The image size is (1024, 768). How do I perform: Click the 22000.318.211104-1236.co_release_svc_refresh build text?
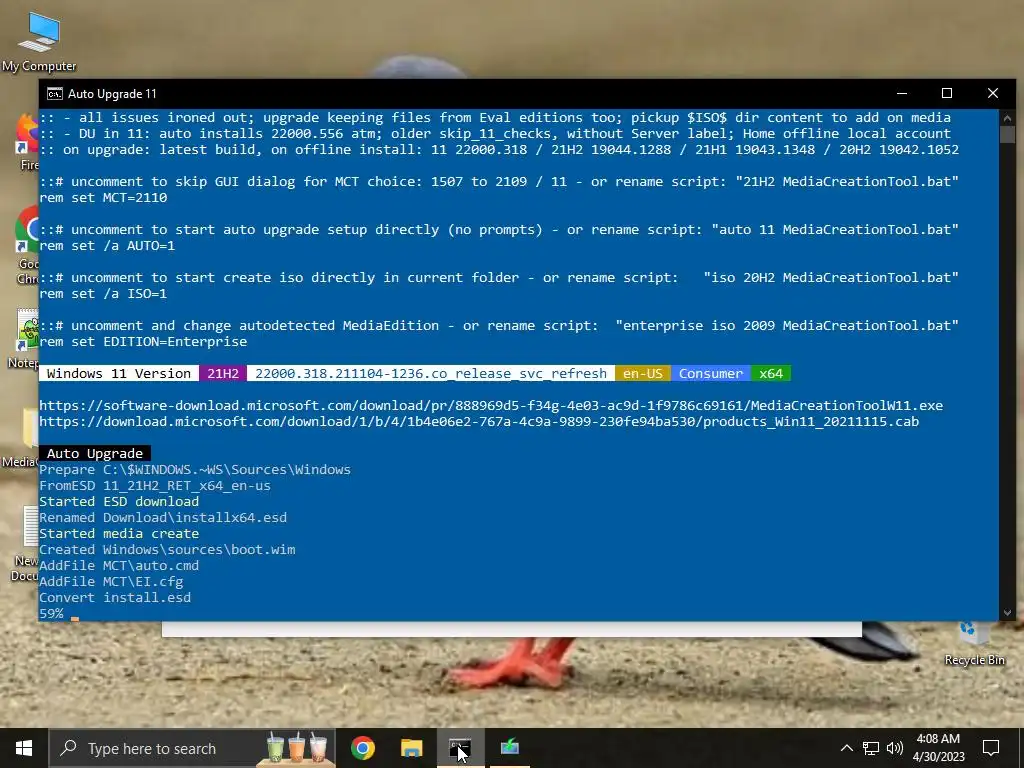pyautogui.click(x=431, y=374)
